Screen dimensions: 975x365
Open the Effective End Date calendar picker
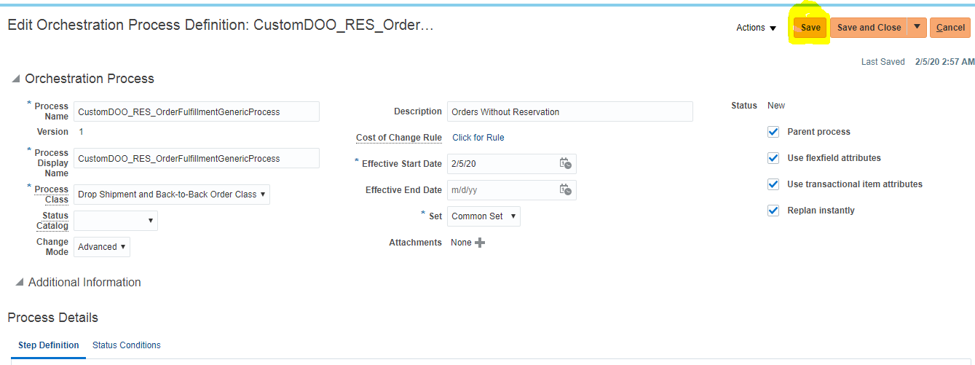(x=565, y=190)
